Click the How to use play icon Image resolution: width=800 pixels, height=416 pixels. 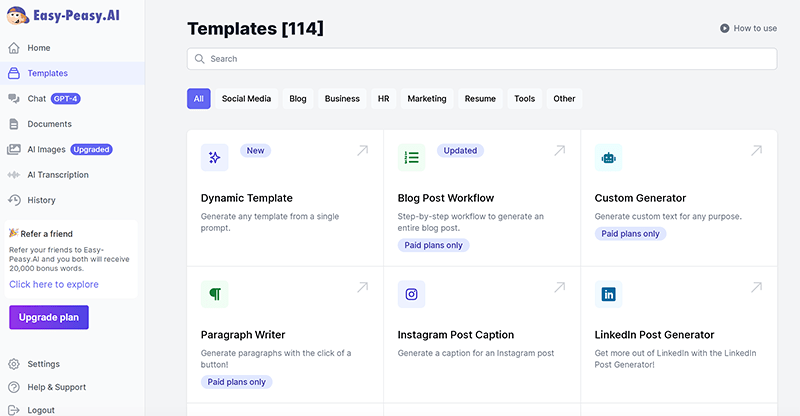point(724,28)
